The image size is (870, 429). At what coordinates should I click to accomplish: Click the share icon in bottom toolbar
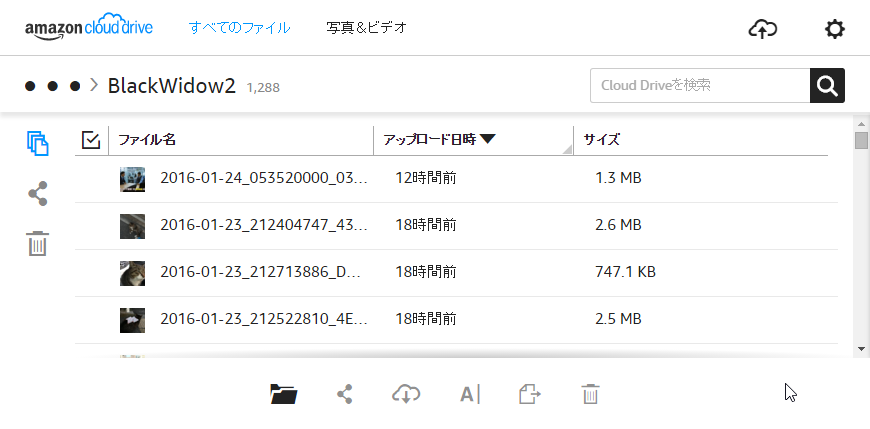pos(345,394)
